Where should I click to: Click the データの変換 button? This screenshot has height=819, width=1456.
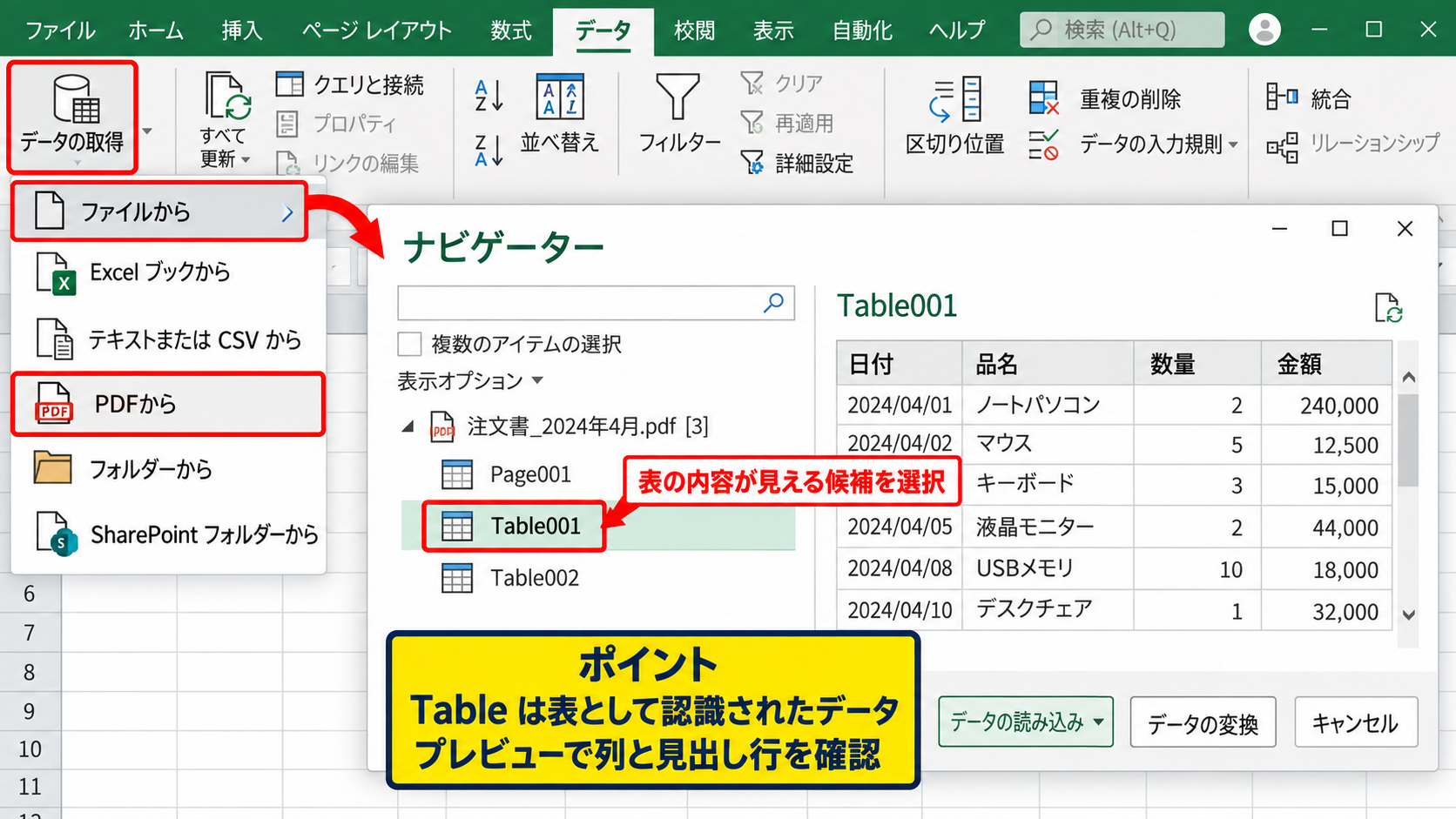coord(1203,722)
